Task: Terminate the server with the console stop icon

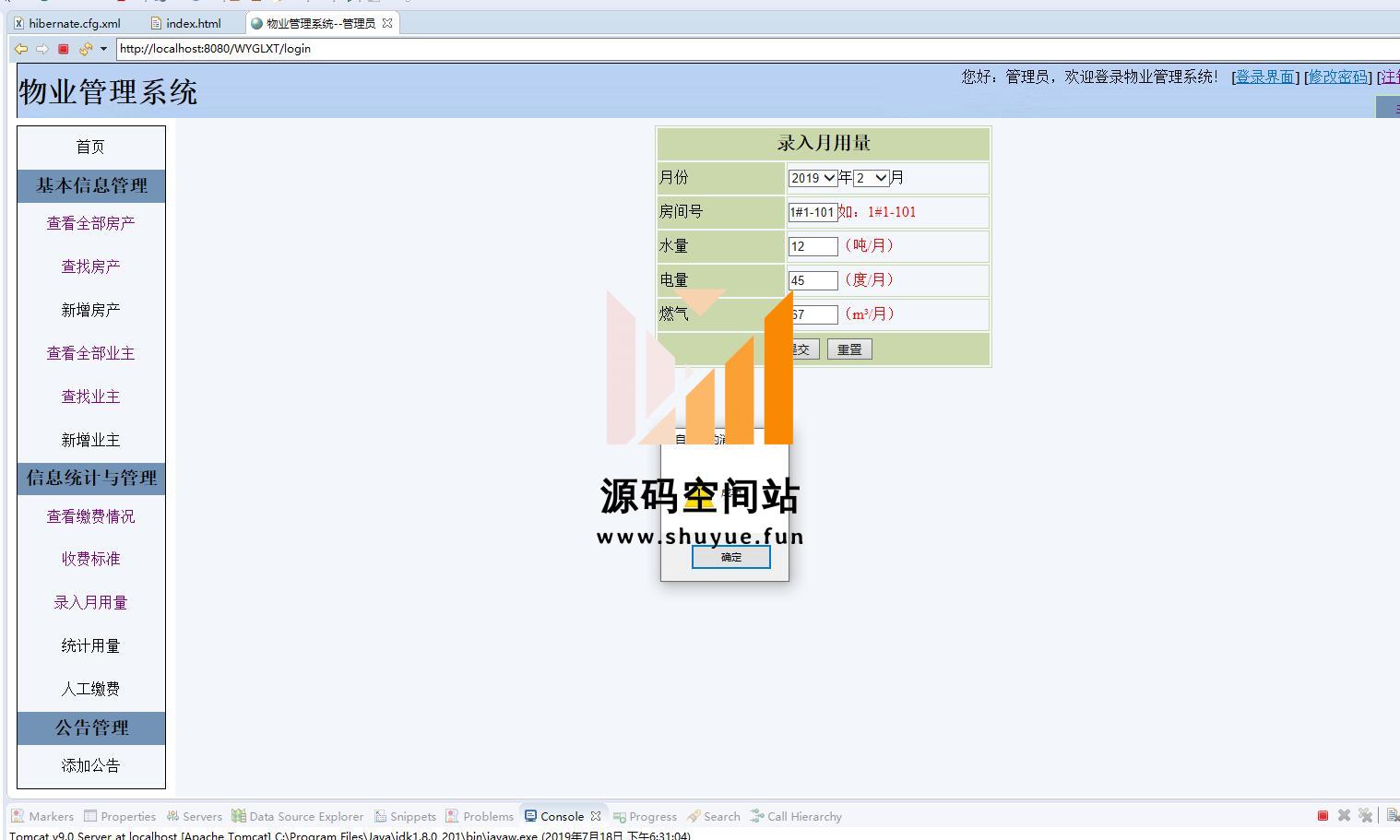Action: pyautogui.click(x=1323, y=815)
